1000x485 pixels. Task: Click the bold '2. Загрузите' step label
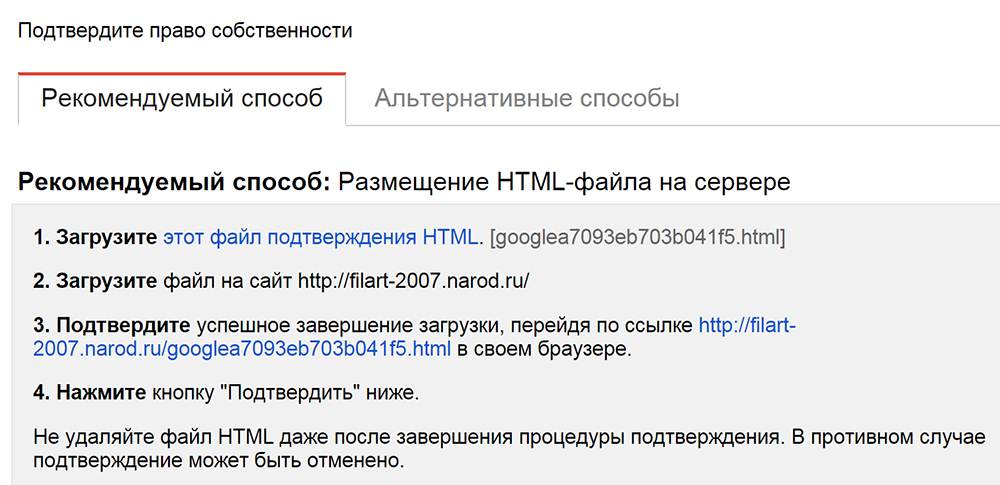click(95, 281)
